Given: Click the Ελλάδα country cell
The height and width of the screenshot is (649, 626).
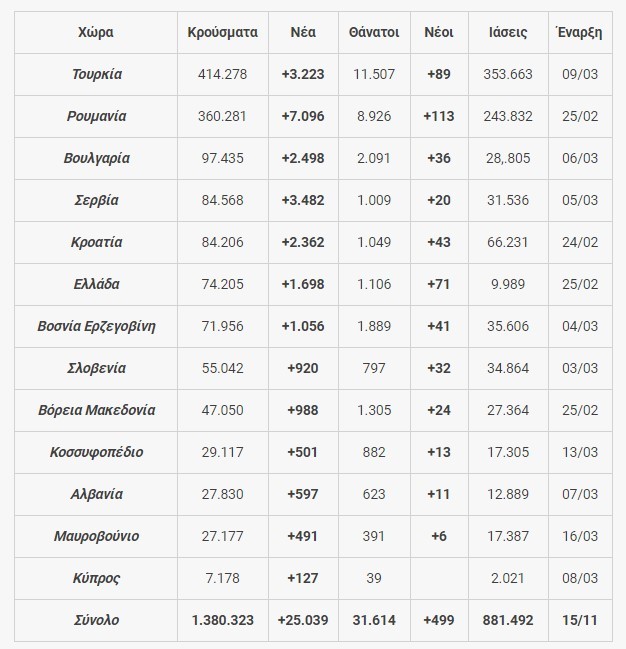Looking at the screenshot, I should (96, 284).
